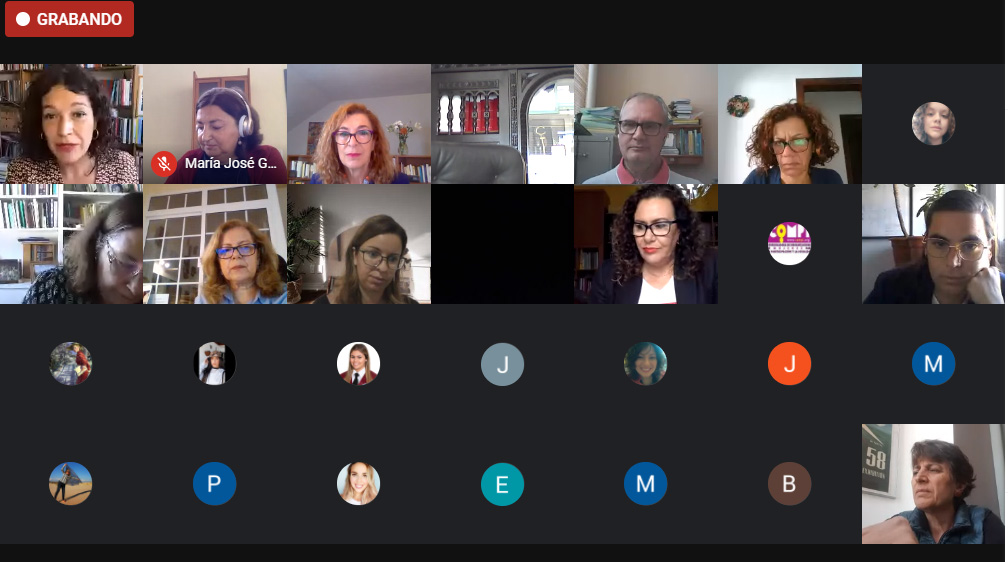Image resolution: width=1008 pixels, height=562 pixels.
Task: Click the gray J participant avatar
Action: [x=502, y=364]
